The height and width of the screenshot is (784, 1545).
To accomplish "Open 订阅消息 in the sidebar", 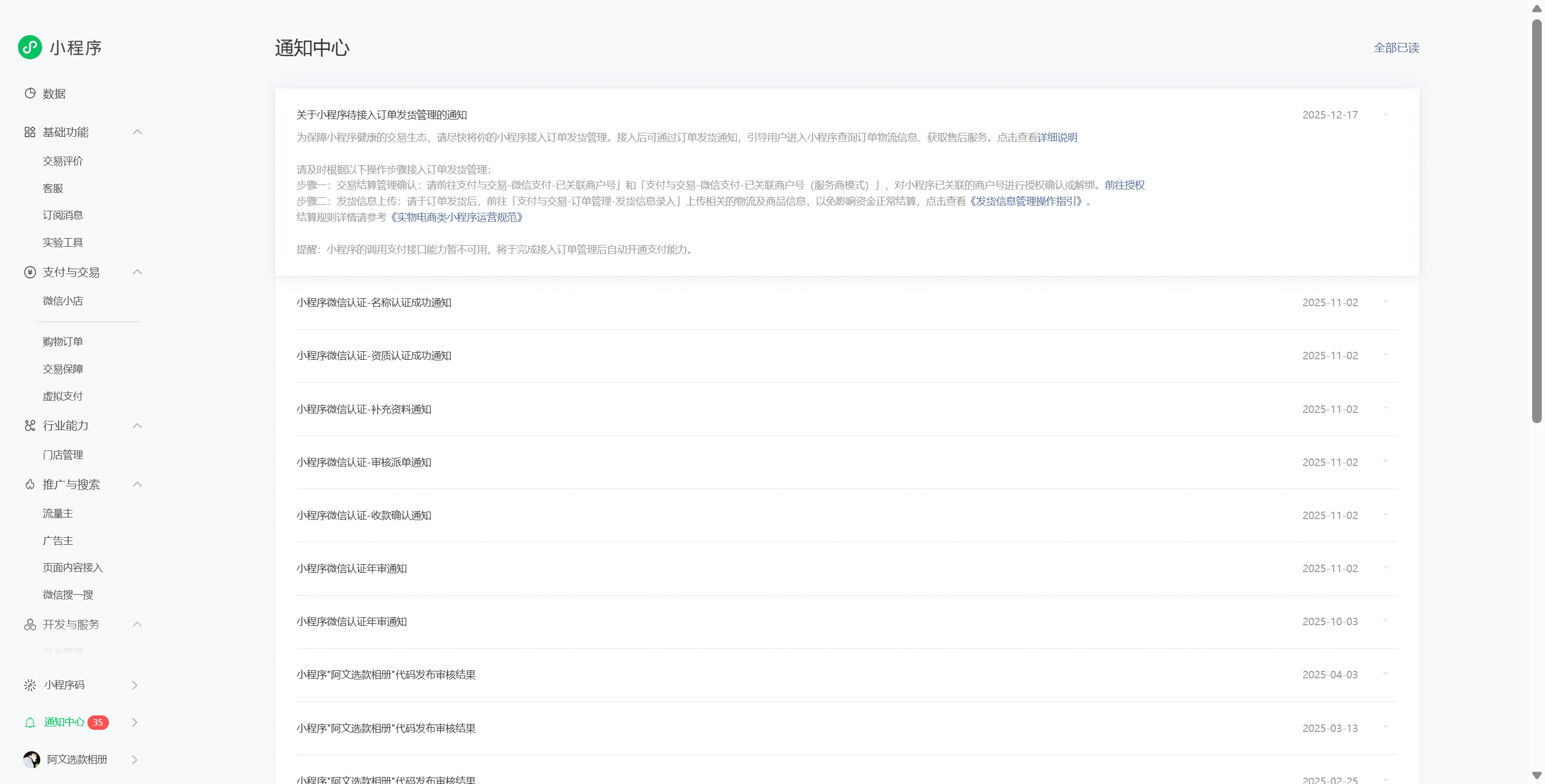I will (x=63, y=215).
